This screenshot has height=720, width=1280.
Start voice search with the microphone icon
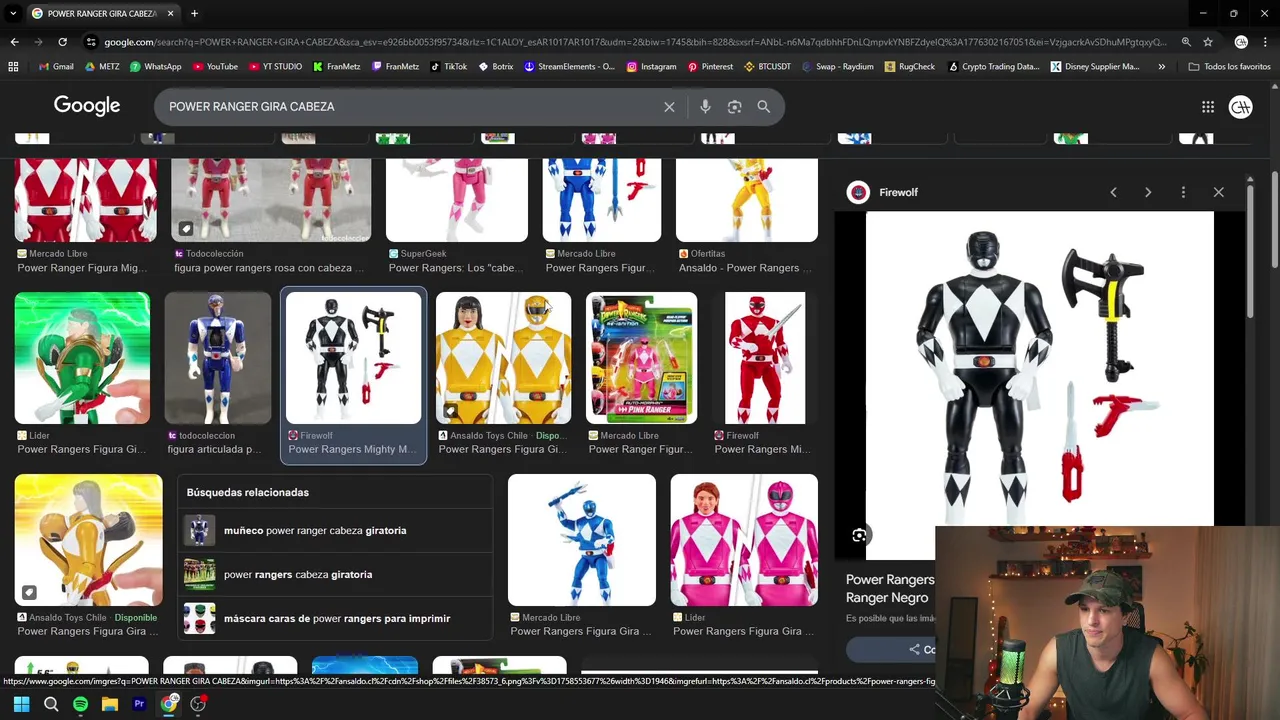tap(705, 107)
